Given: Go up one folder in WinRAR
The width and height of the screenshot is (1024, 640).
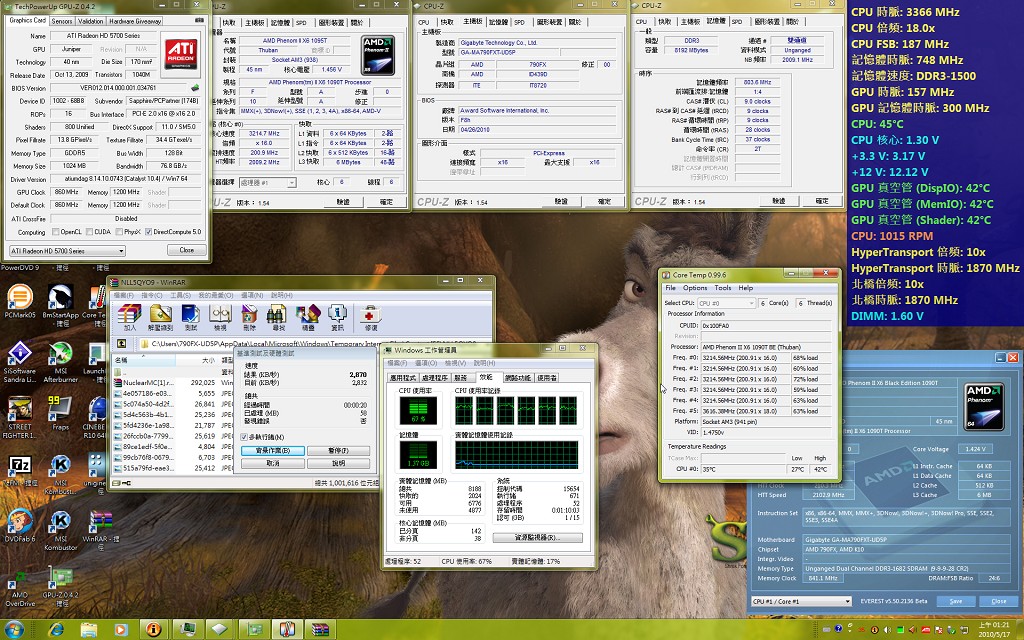Looking at the screenshot, I should 121,344.
